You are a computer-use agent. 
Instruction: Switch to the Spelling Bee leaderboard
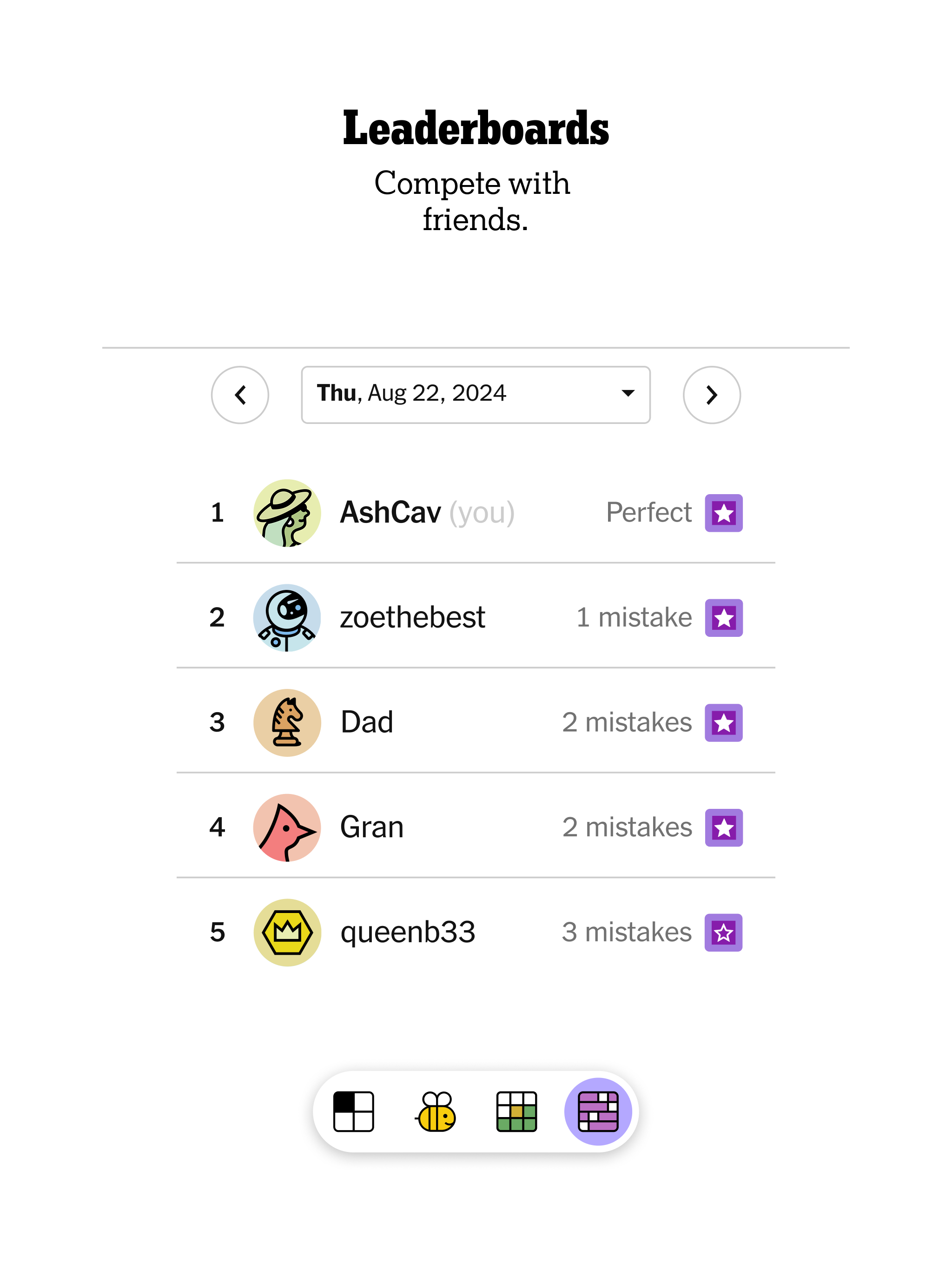pos(435,1111)
